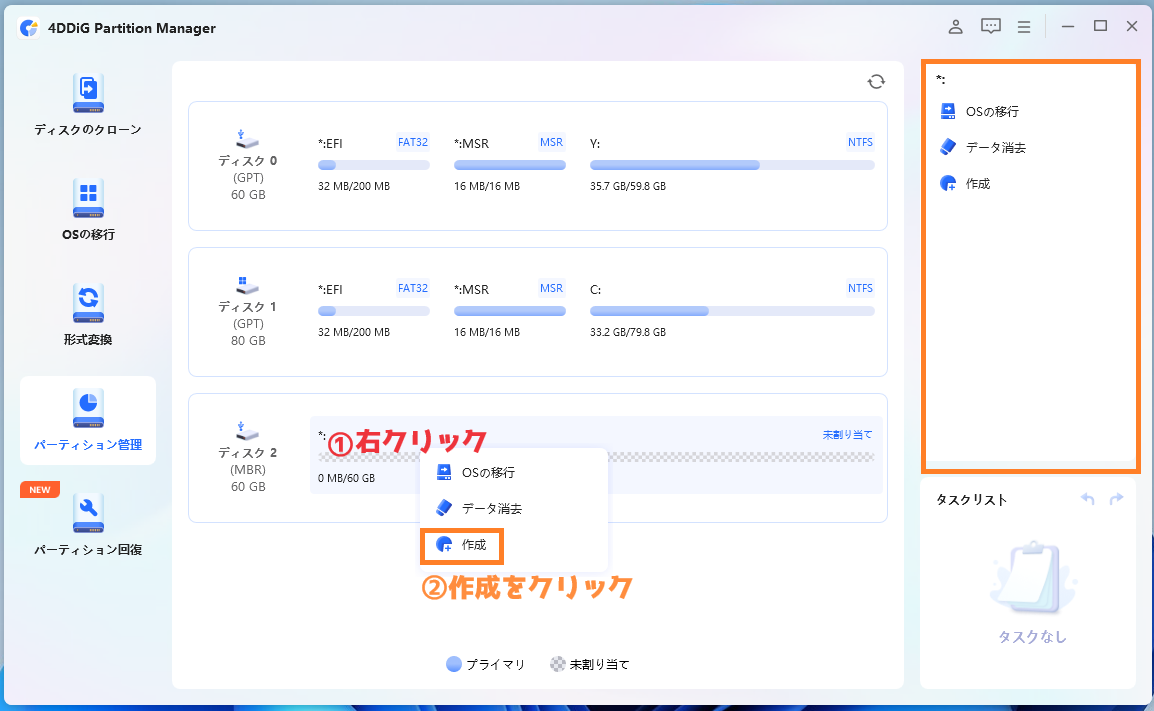Click the FAT32 tag on ディスク 1

coord(413,288)
